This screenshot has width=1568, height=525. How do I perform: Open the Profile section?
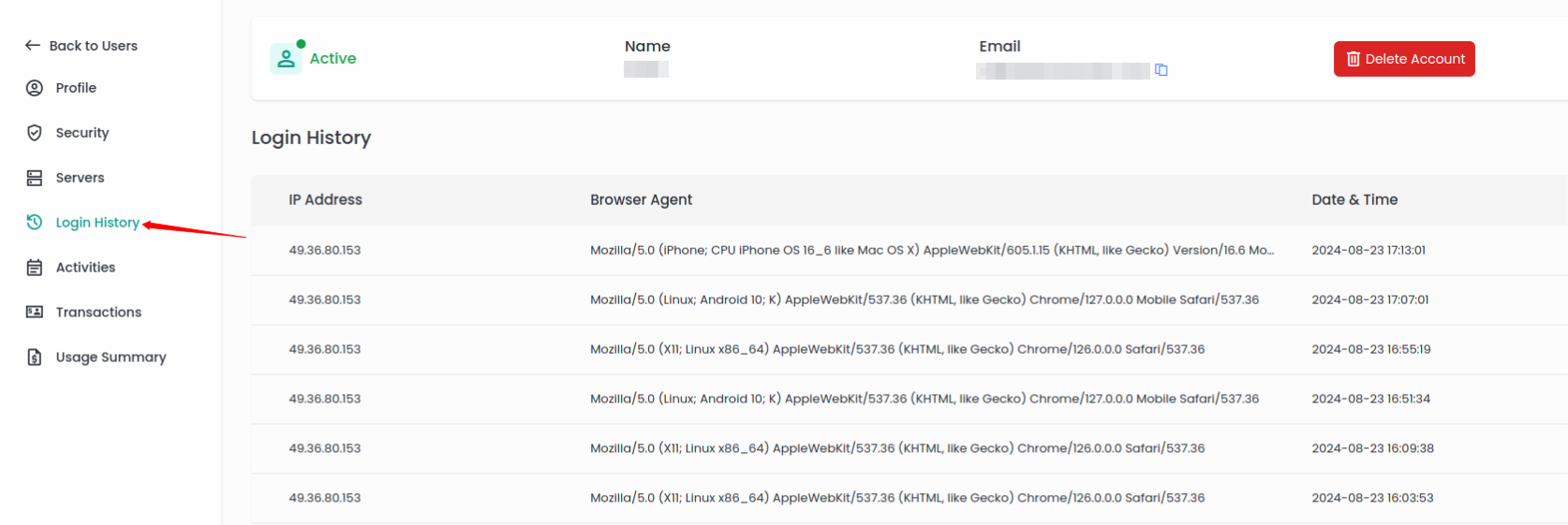point(76,88)
